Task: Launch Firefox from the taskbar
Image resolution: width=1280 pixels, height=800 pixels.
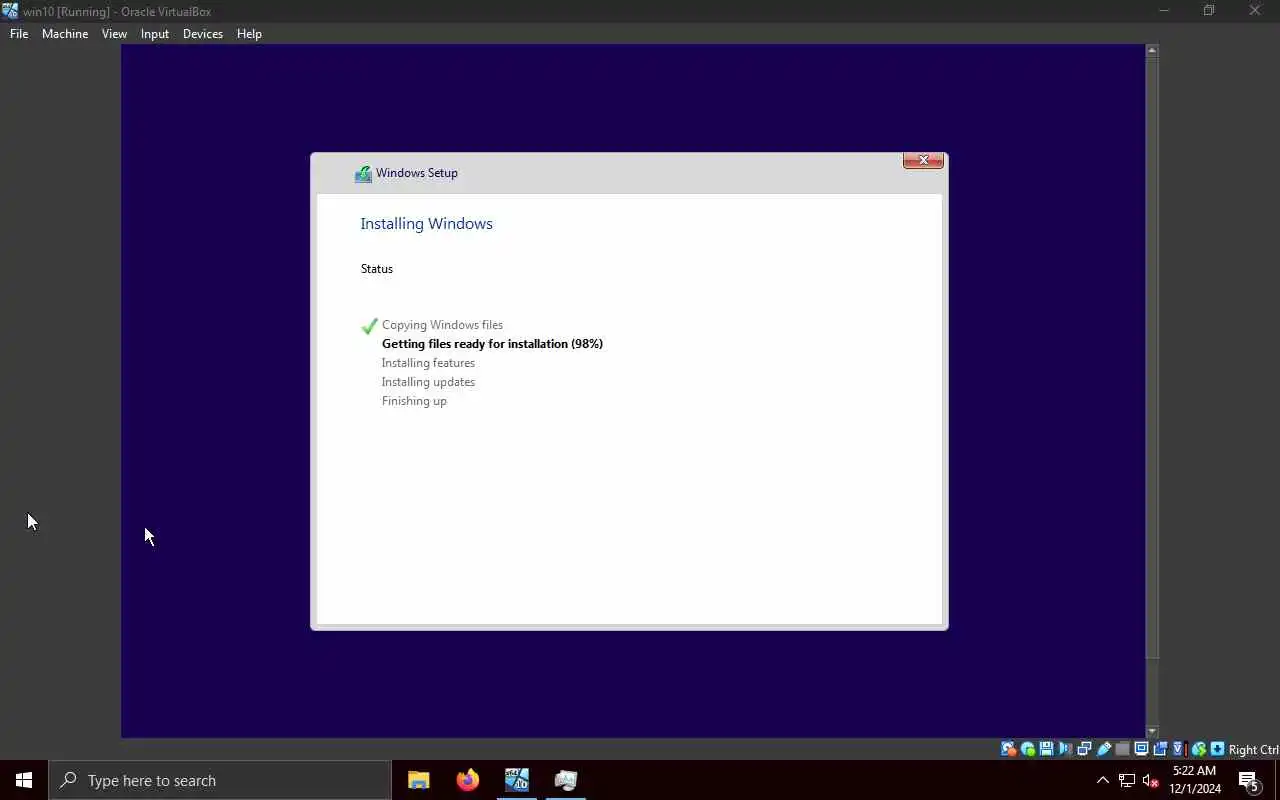Action: [x=467, y=780]
